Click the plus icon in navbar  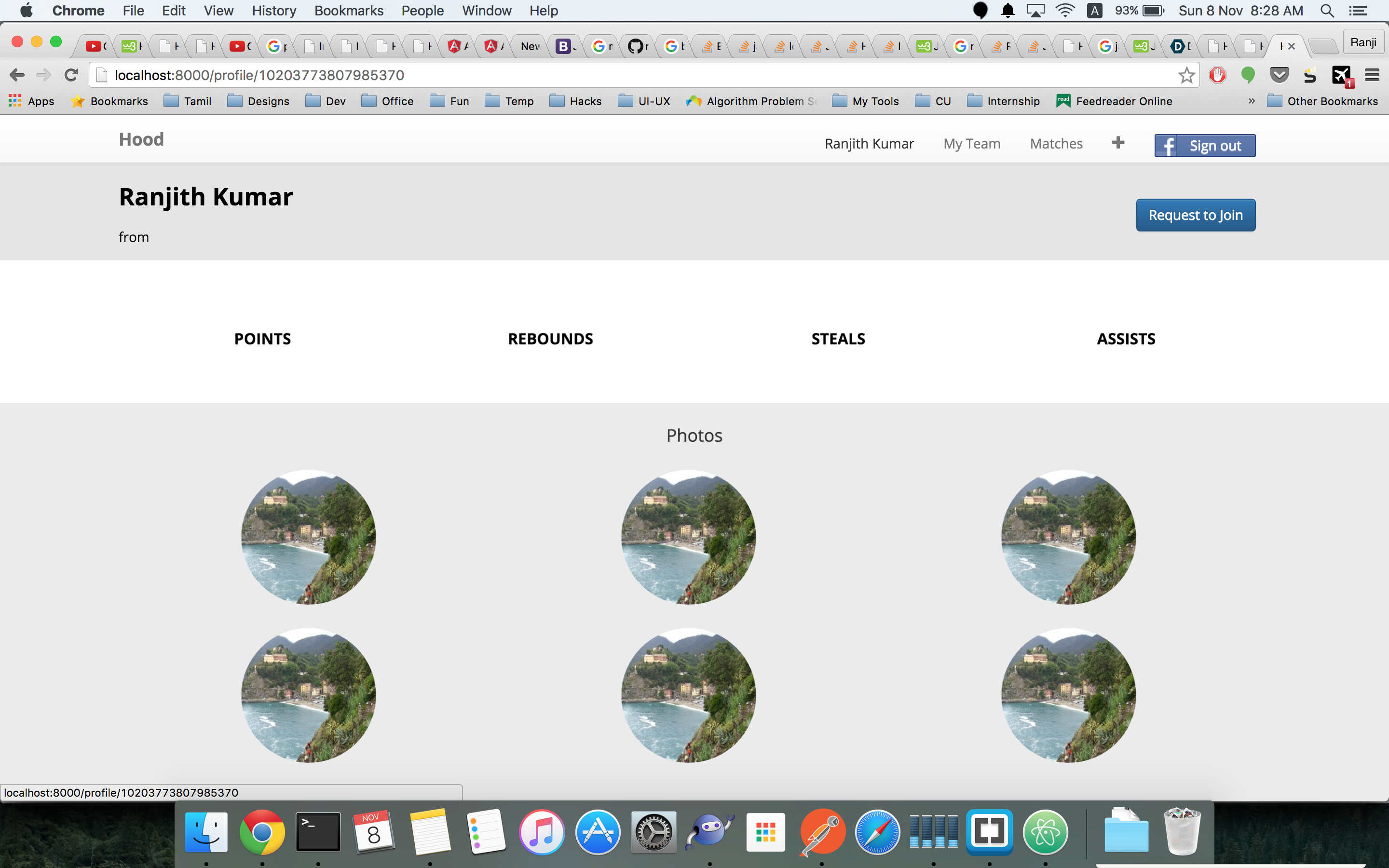click(1117, 143)
